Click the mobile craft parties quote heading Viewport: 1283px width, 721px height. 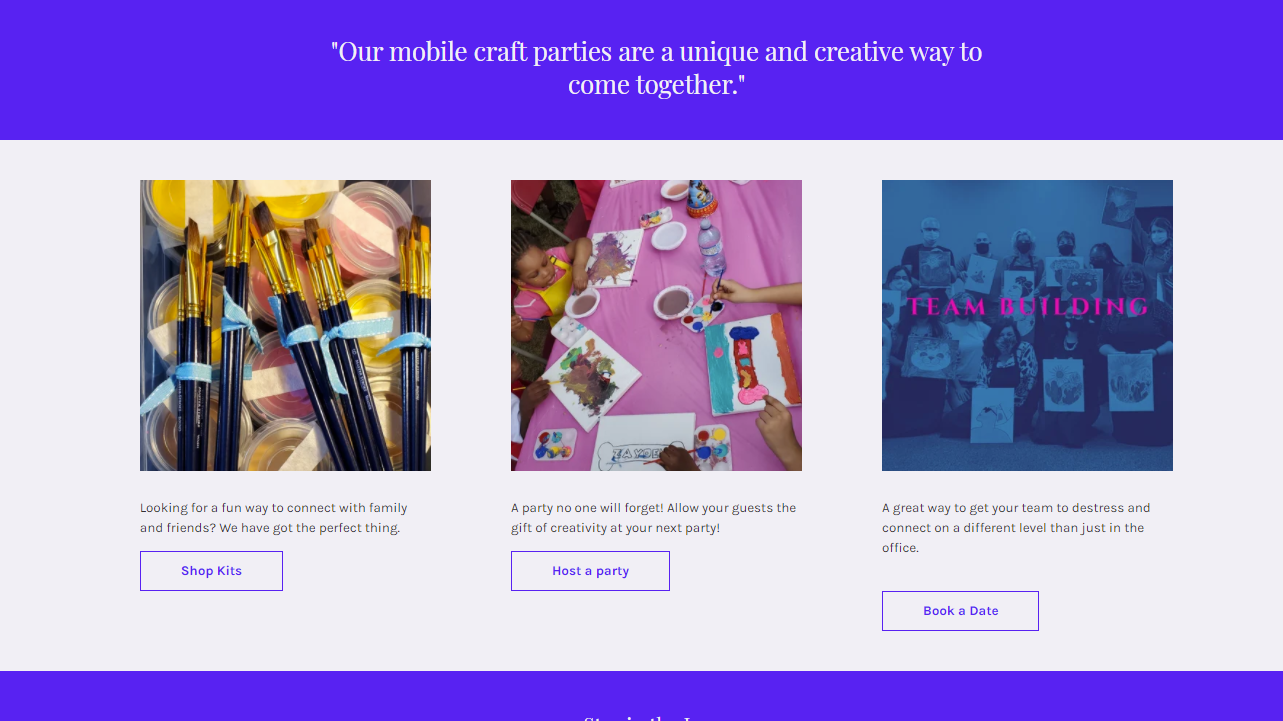pos(656,68)
